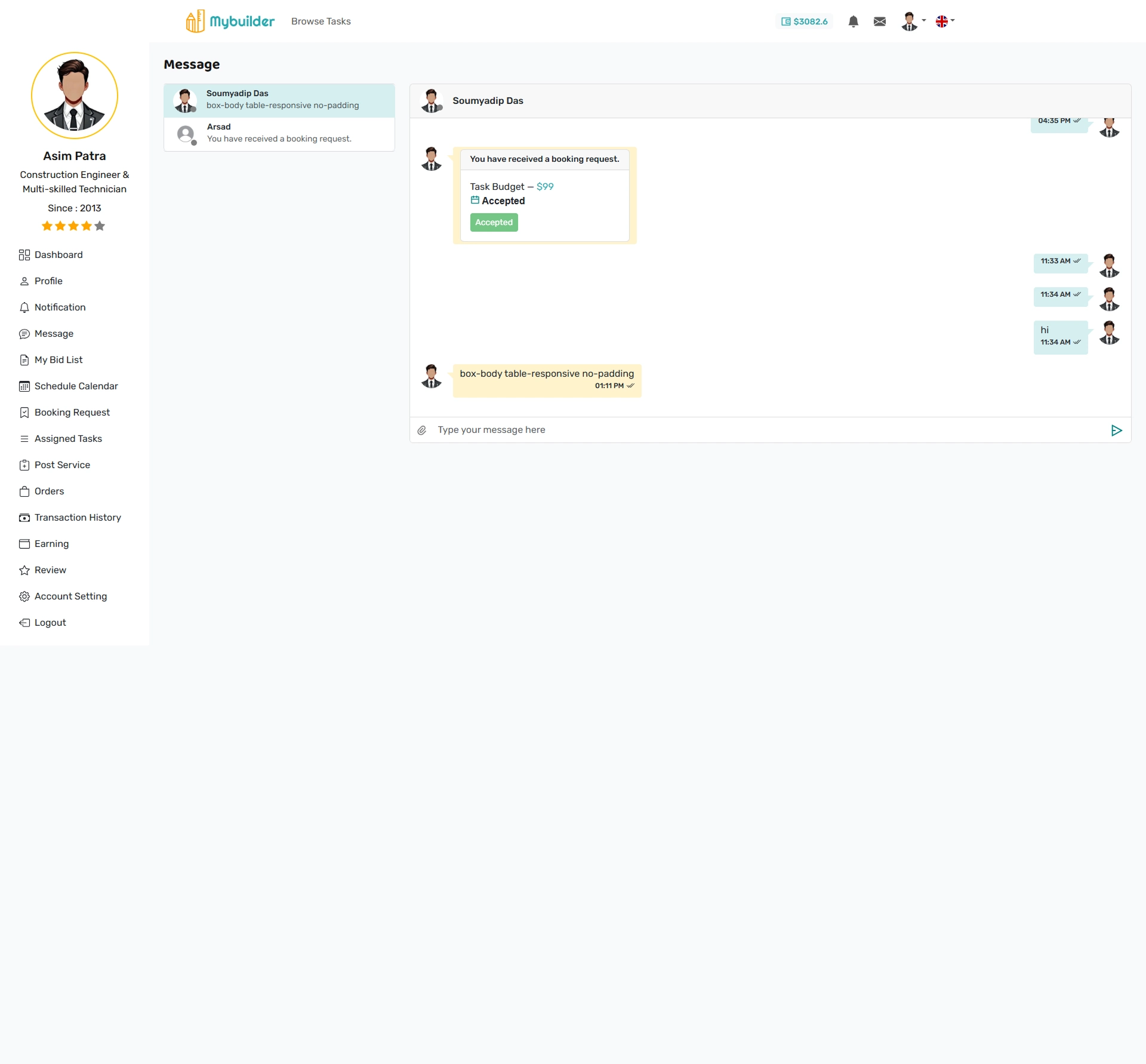1146x1064 pixels.
Task: Click the notification bell icon in header
Action: 853,21
